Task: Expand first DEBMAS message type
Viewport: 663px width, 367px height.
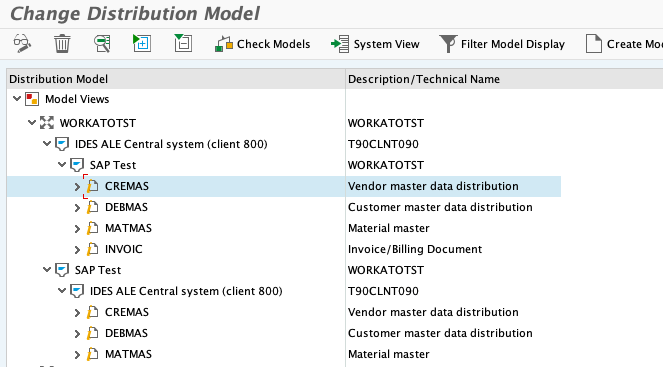Action: (x=77, y=208)
